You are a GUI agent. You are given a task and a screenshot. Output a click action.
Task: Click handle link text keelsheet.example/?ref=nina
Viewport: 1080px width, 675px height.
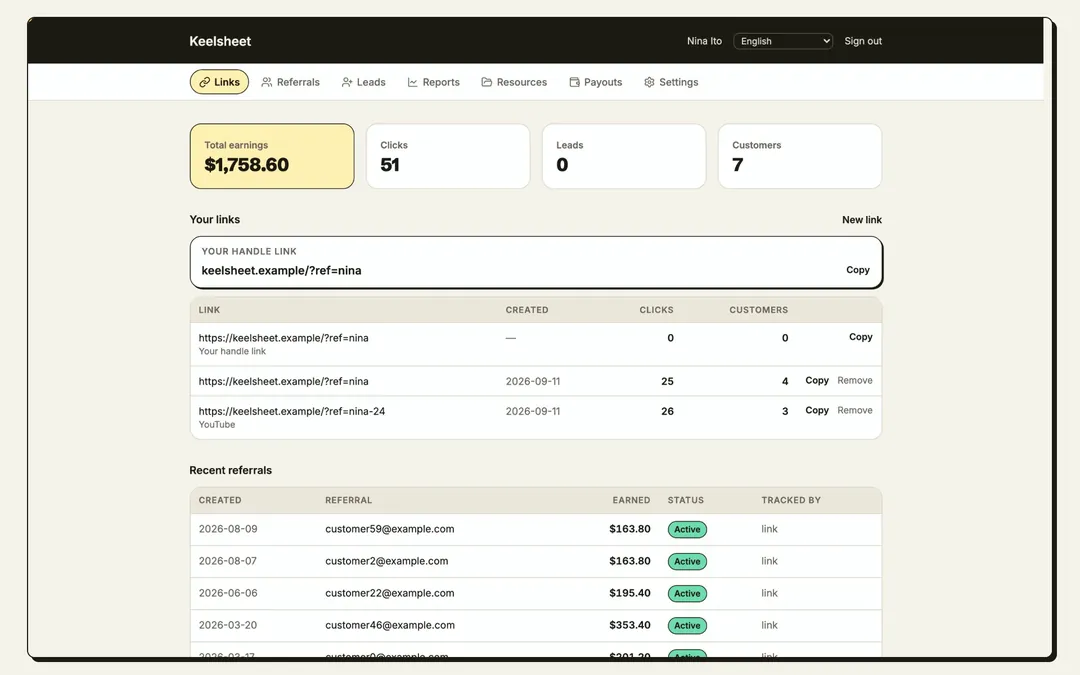281,271
